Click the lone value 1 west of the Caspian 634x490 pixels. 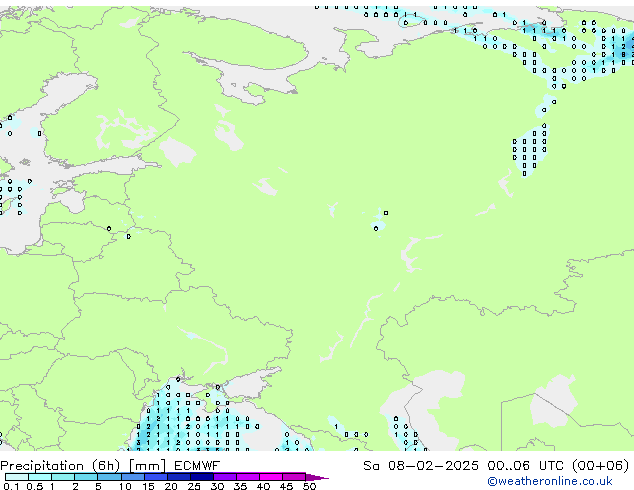pos(336,427)
